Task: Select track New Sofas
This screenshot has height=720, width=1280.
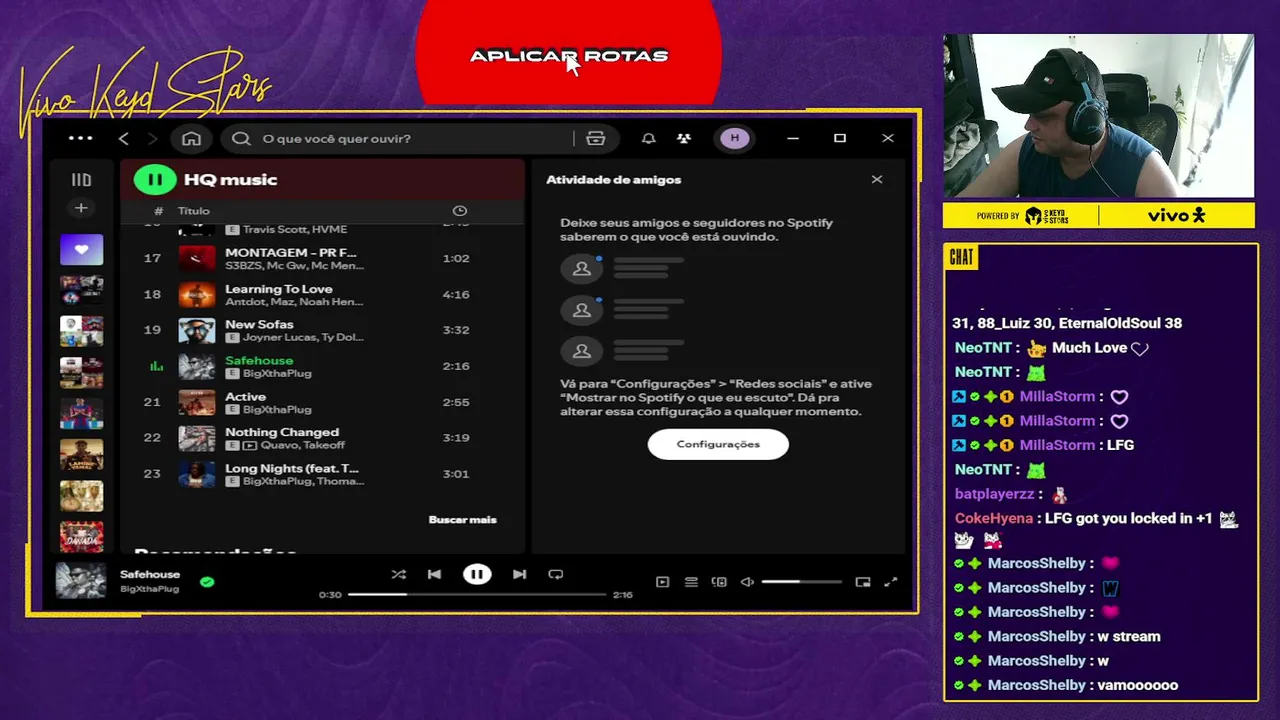Action: coord(322,330)
